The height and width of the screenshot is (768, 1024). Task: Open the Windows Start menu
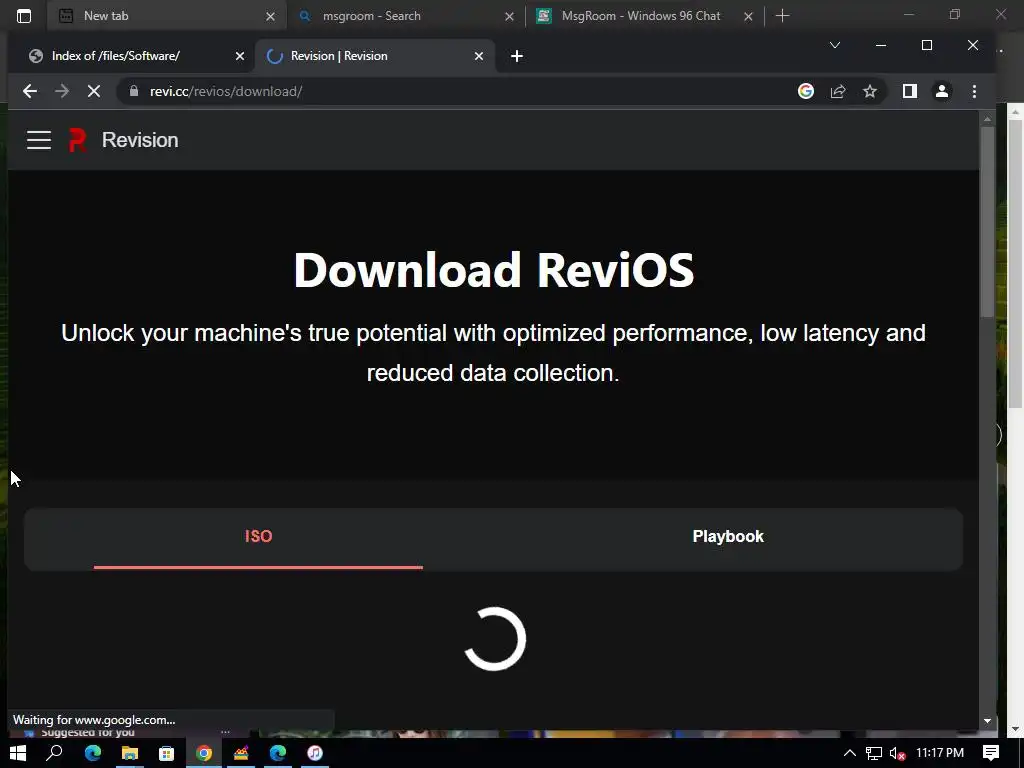pos(18,753)
